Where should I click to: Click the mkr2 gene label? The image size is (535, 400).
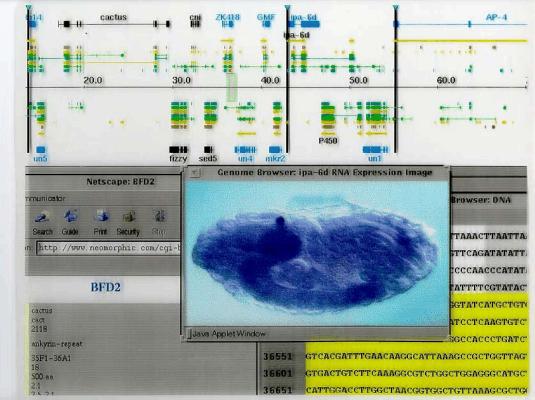coord(275,158)
